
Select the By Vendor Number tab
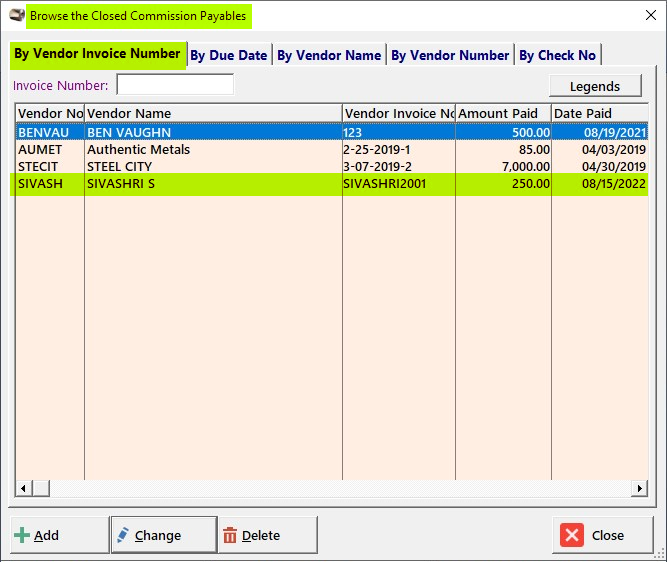(x=450, y=55)
